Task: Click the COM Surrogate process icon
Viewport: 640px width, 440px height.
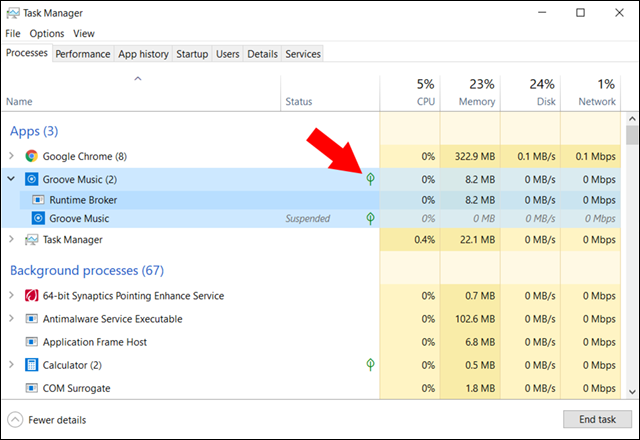Action: click(x=32, y=388)
